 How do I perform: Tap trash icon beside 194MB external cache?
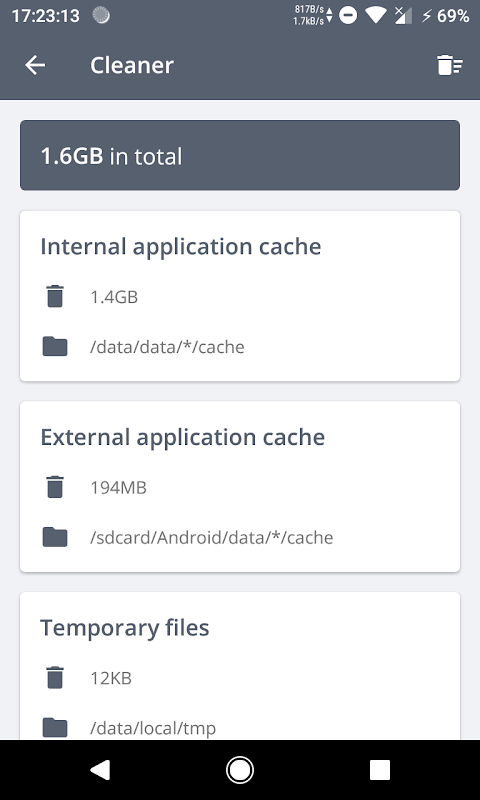click(x=55, y=487)
